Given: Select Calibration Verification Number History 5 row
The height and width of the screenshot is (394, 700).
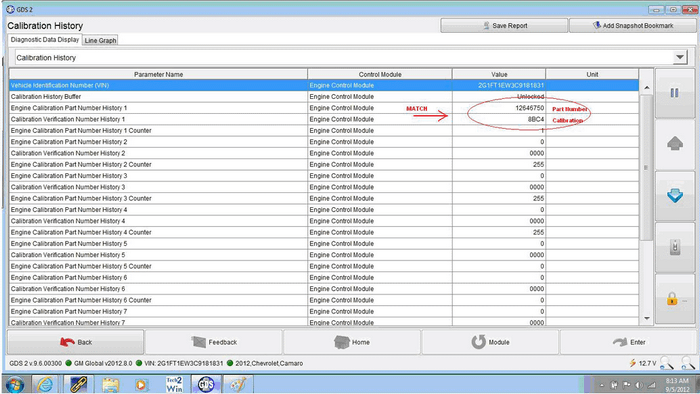Looking at the screenshot, I should [324, 255].
